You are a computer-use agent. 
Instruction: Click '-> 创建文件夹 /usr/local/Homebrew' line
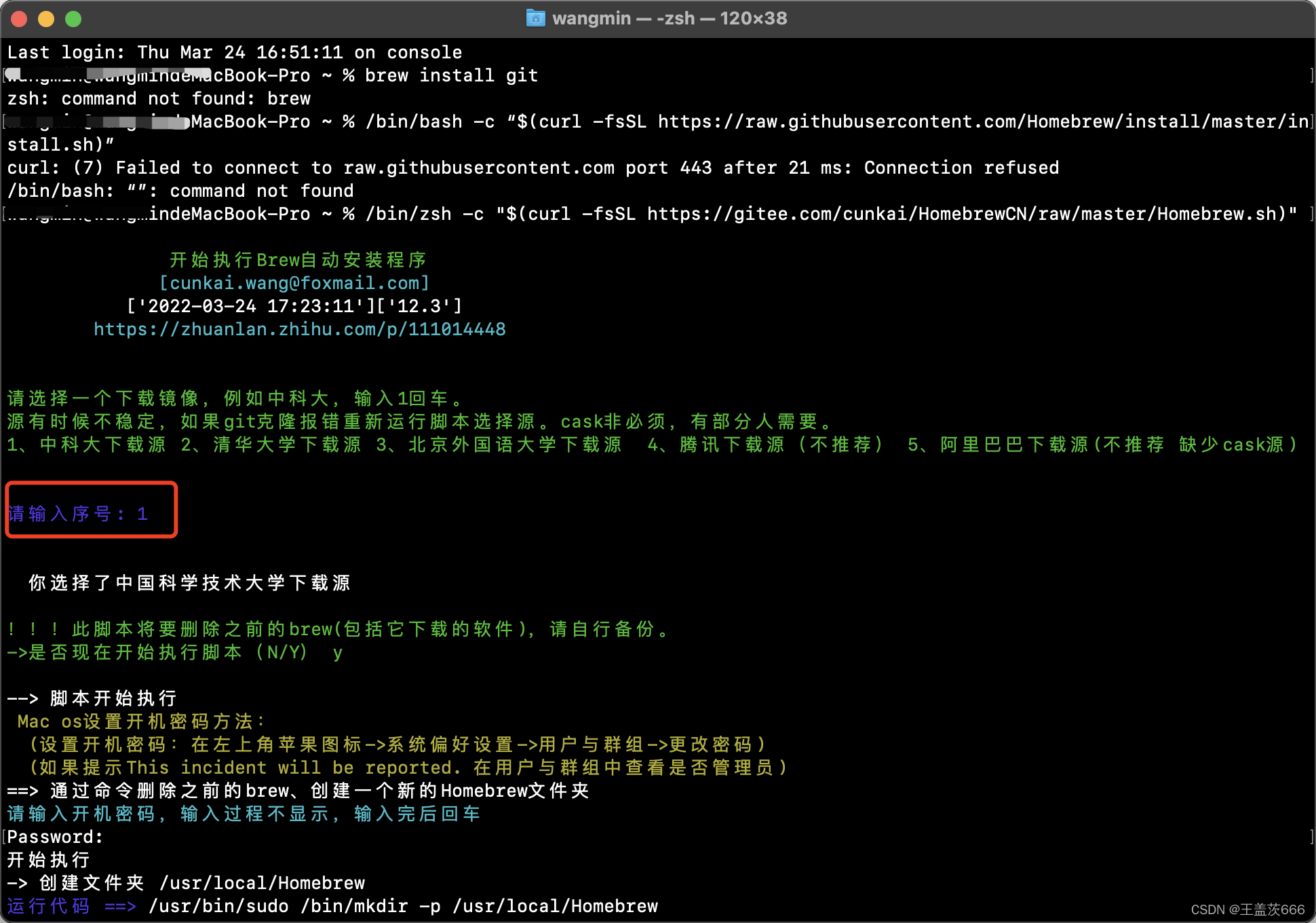186,884
